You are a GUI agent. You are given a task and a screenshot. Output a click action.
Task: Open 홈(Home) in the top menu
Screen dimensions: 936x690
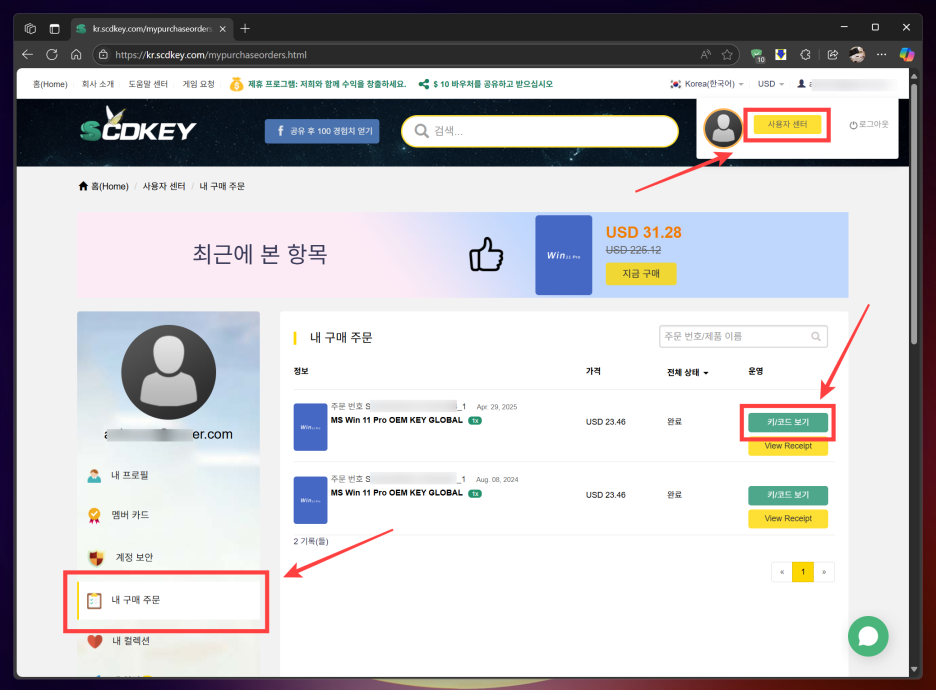(50, 84)
